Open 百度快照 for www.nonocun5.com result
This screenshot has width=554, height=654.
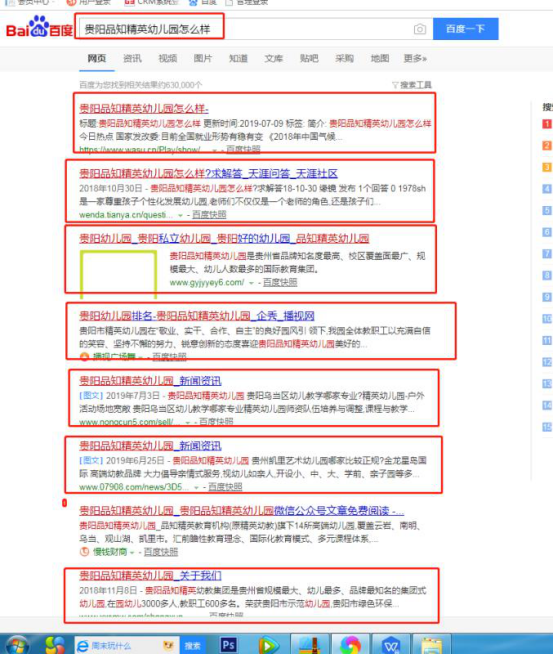[216, 422]
